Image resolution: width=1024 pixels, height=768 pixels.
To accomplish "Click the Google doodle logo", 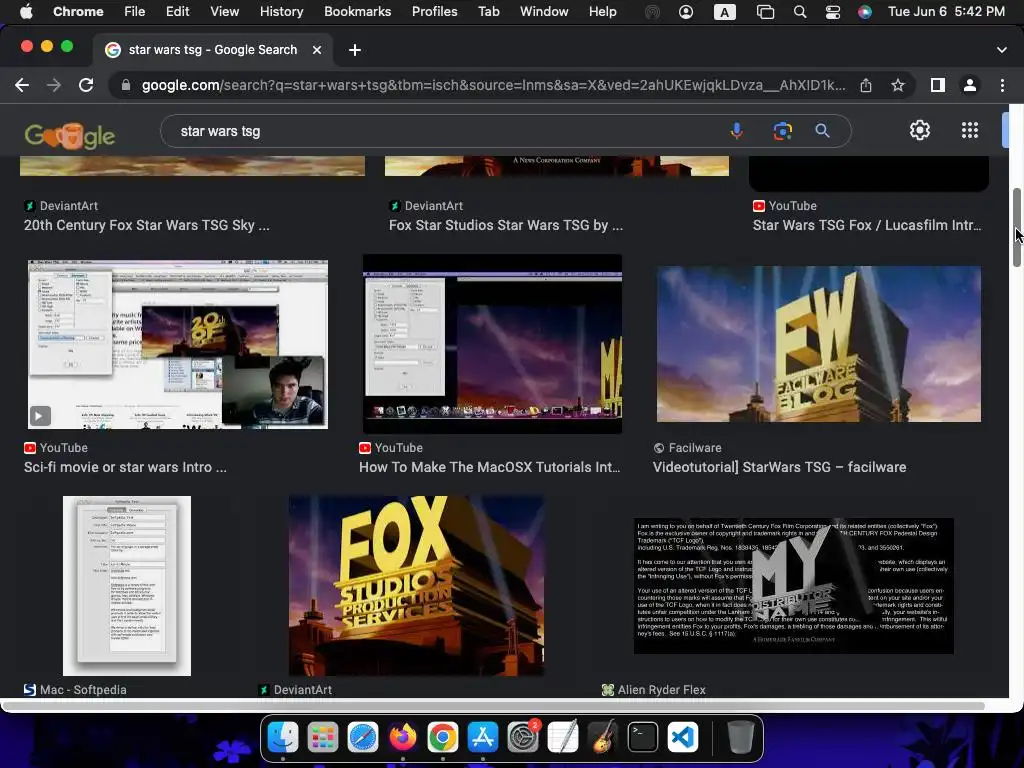I will pyautogui.click(x=70, y=136).
